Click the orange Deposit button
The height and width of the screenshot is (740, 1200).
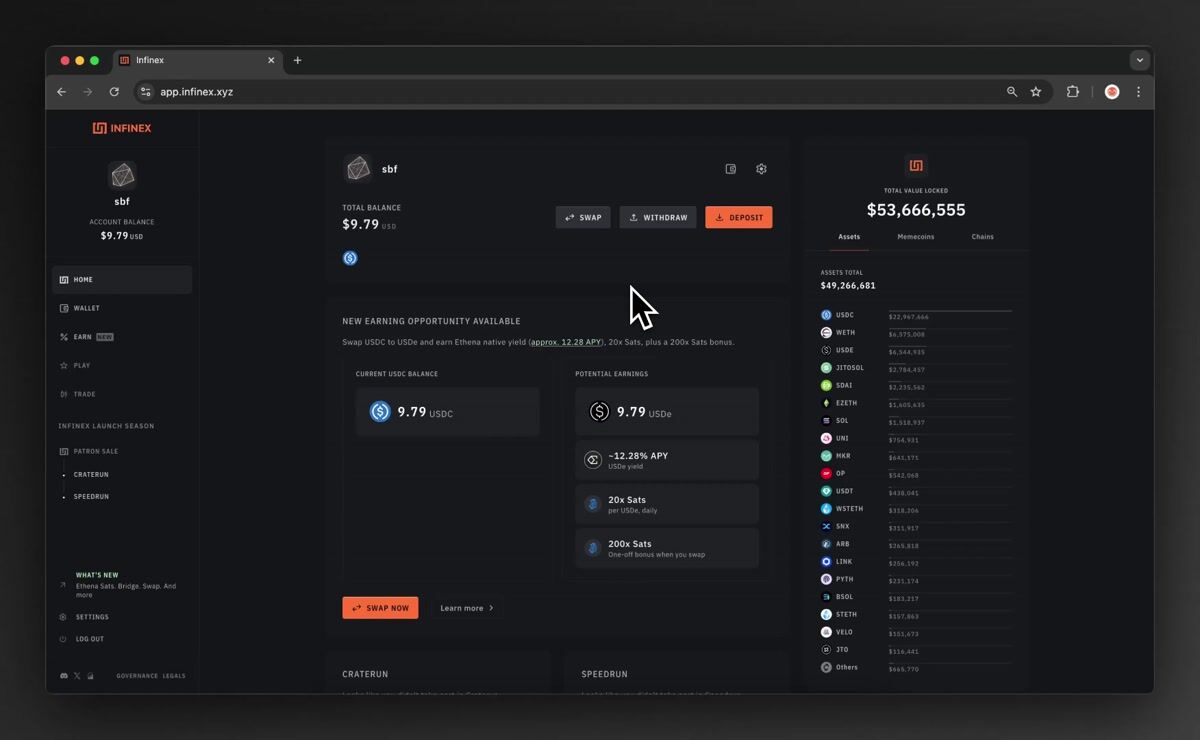[739, 217]
